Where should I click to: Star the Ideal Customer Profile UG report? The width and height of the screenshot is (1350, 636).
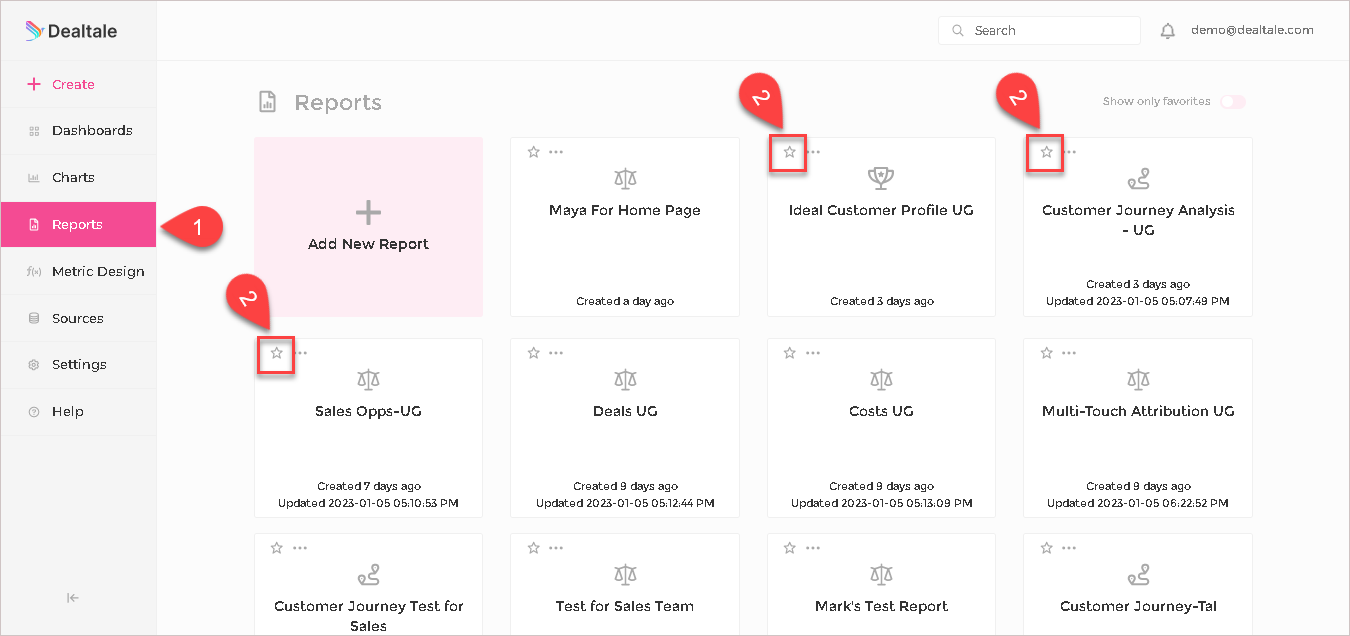click(789, 152)
